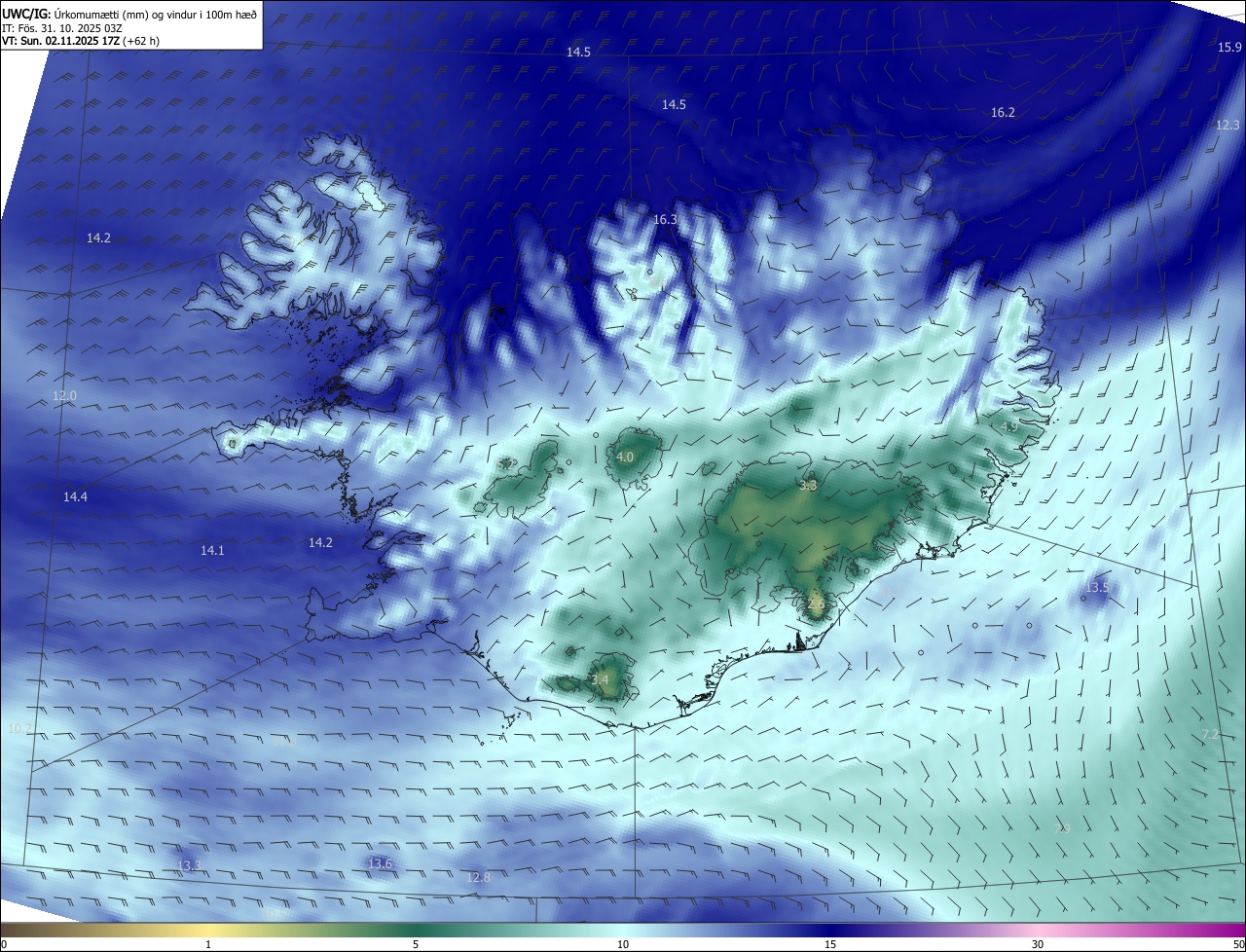Click the colorbar tick label '1'
The image size is (1246, 952).
coord(208,944)
